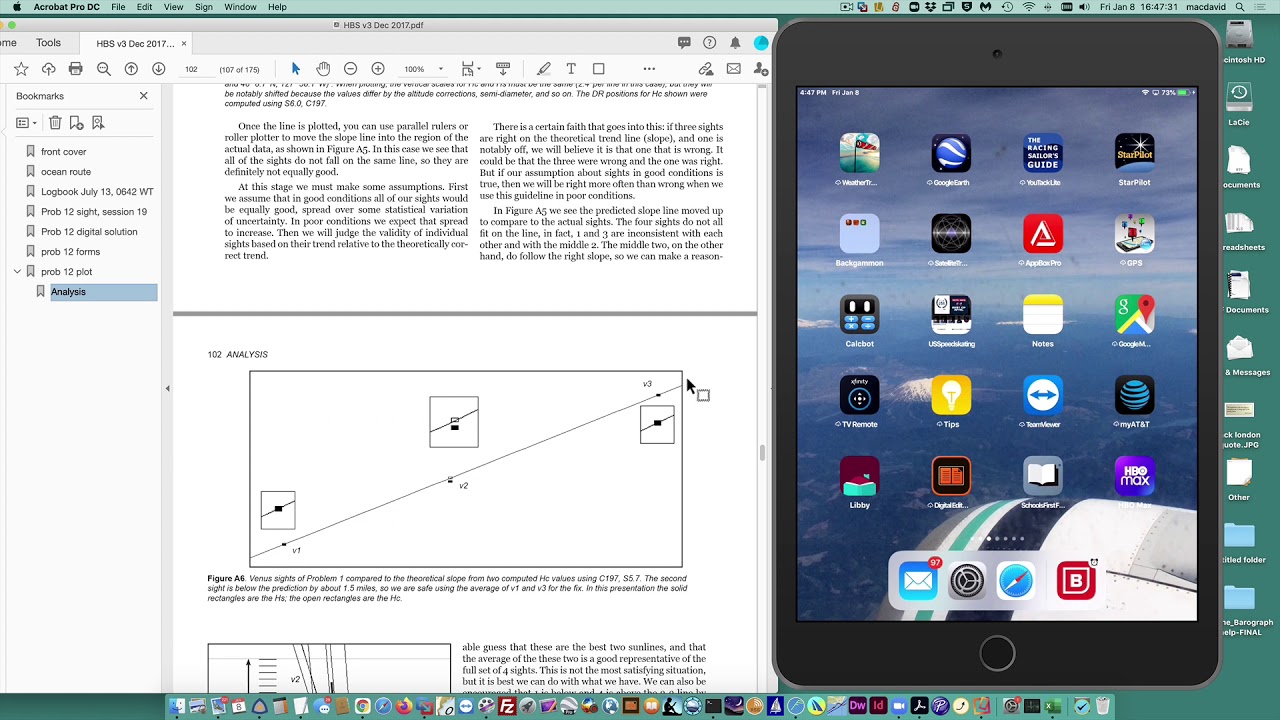Open Safari in the iPad dock
The width and height of the screenshot is (1280, 720).
point(1015,581)
